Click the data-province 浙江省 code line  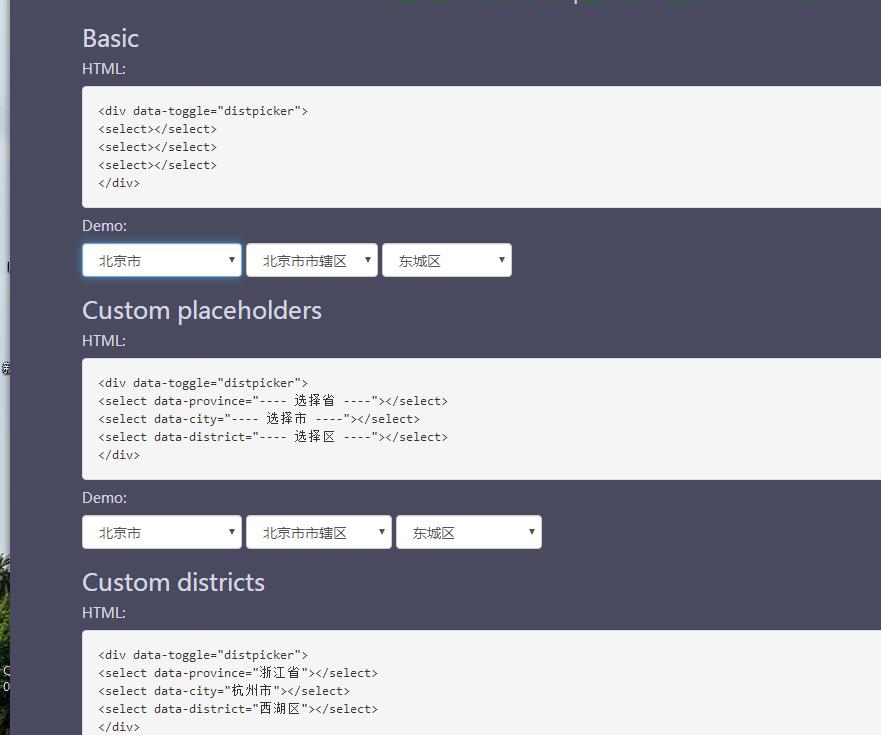tap(238, 673)
